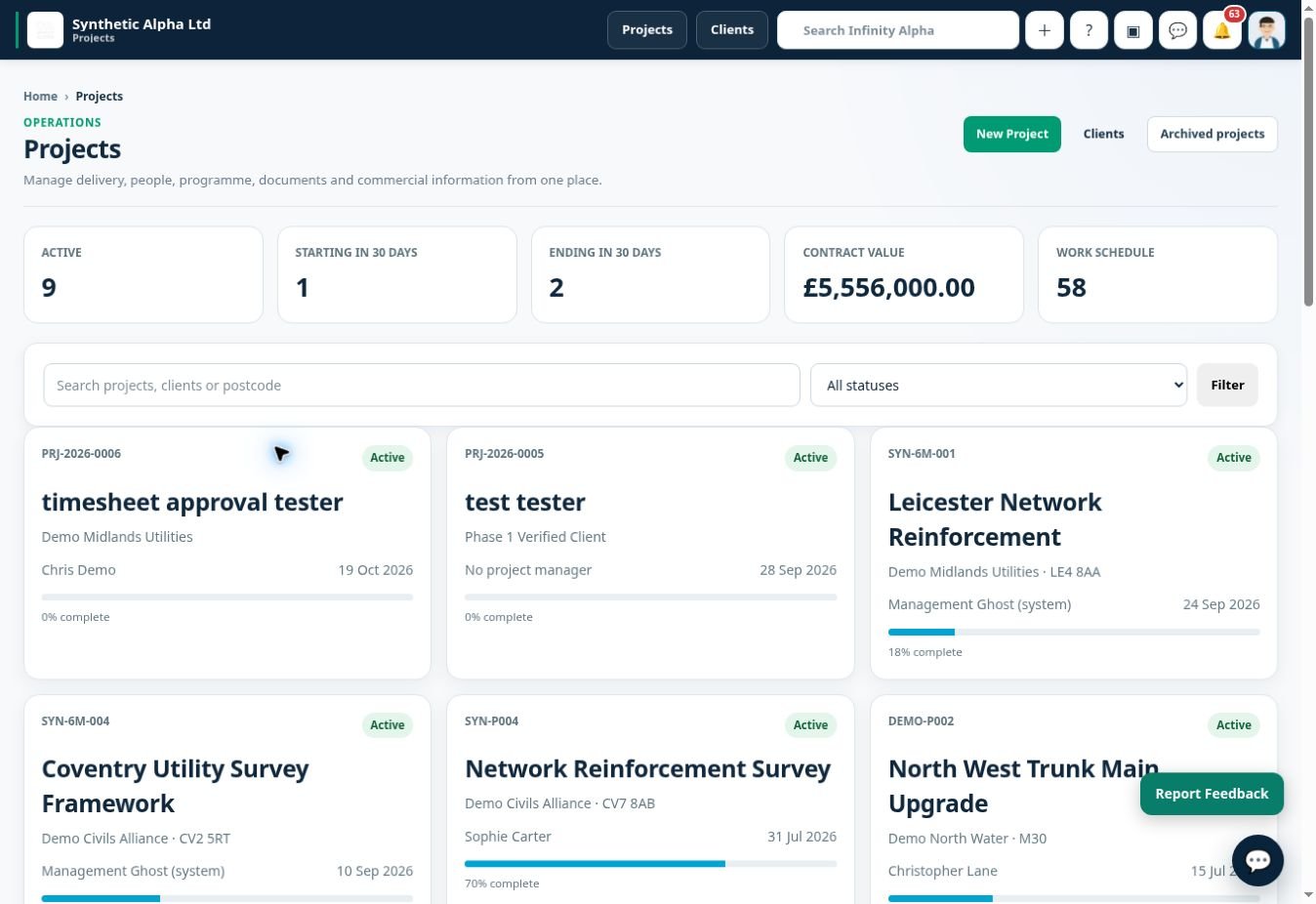This screenshot has height=904, width=1316.
Task: Expand the All statuses dropdown
Action: (999, 386)
